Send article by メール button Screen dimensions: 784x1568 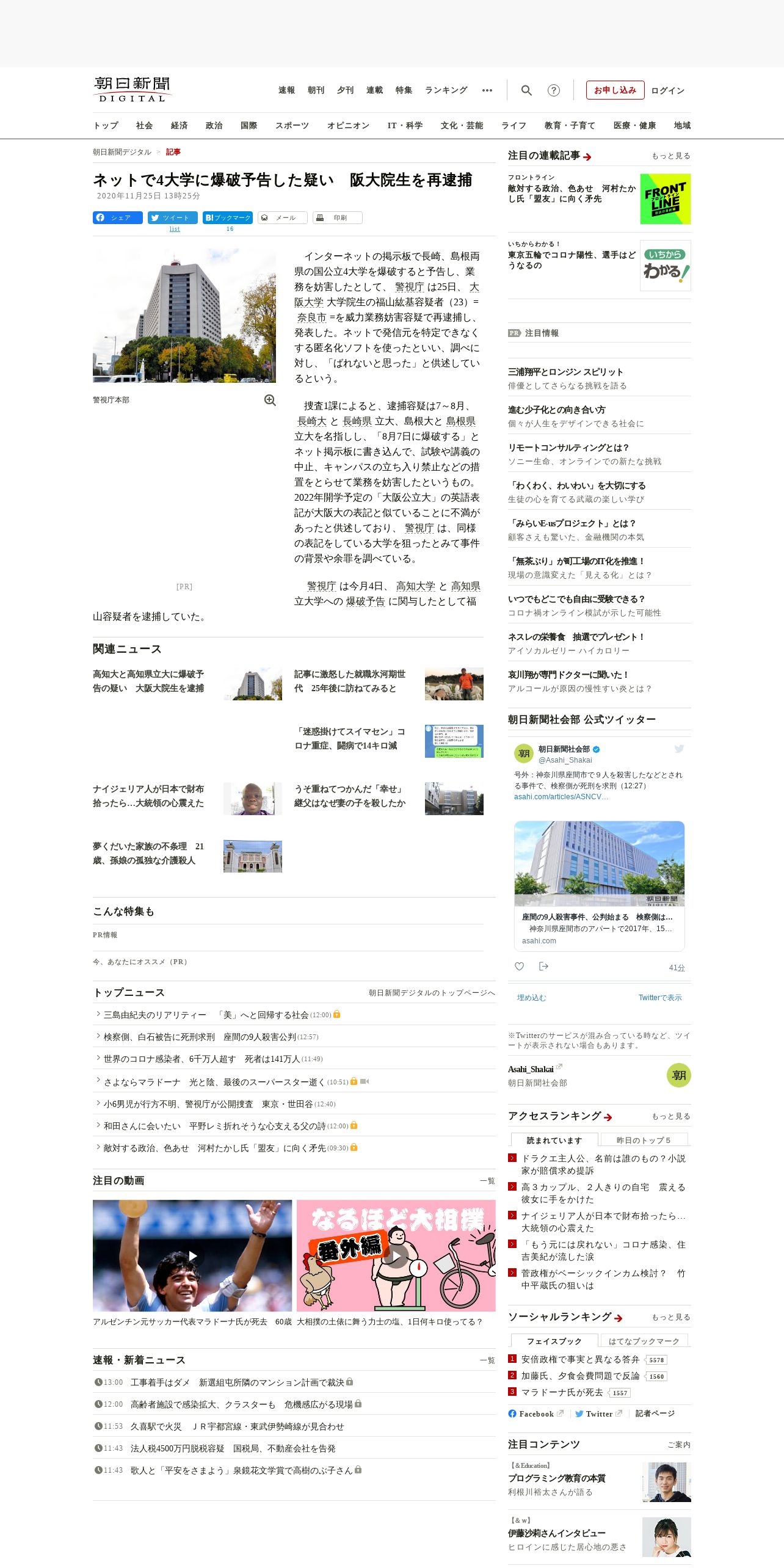[283, 217]
